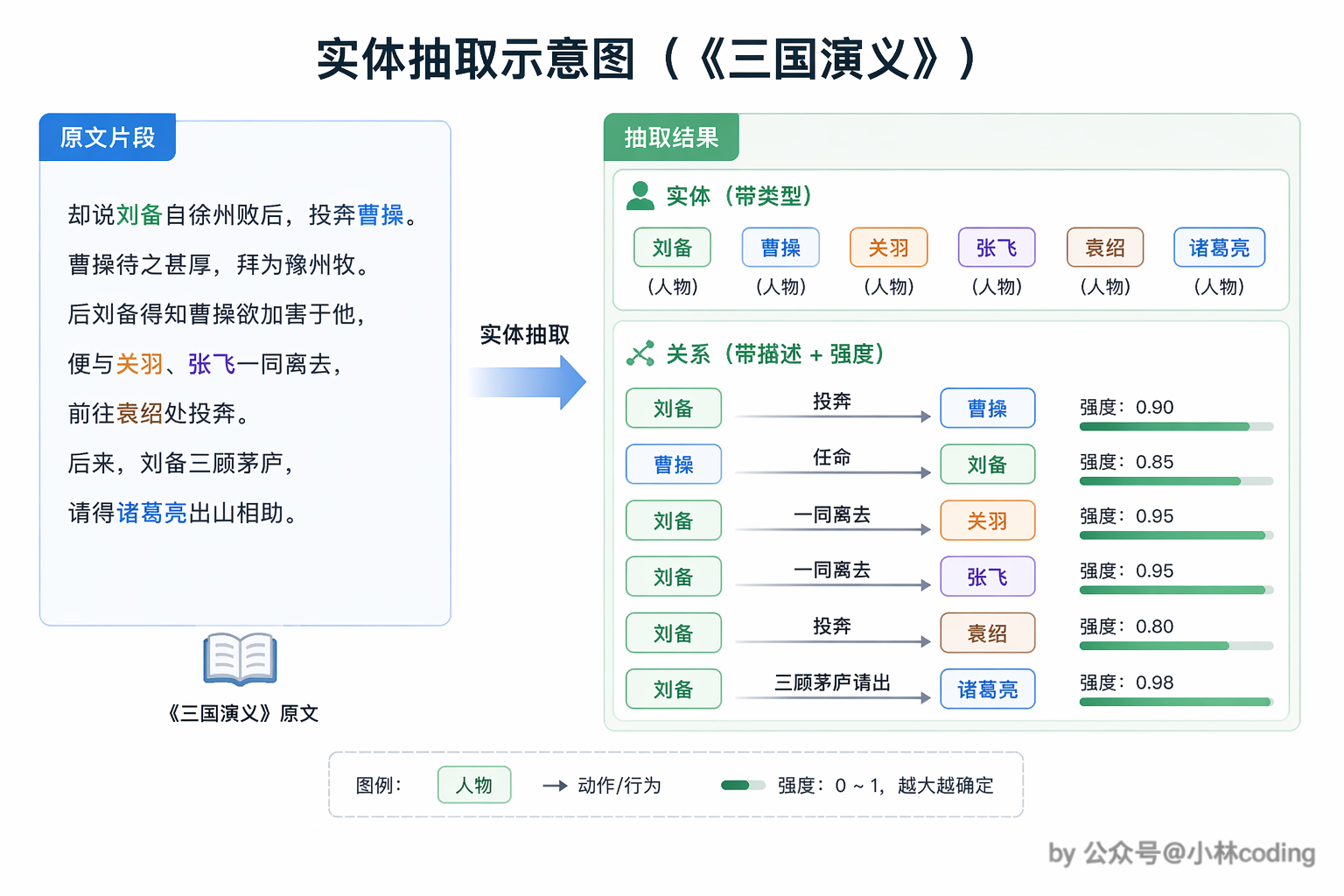
Task: Select the 张飞 chip in the 关系 list
Action: click(988, 577)
